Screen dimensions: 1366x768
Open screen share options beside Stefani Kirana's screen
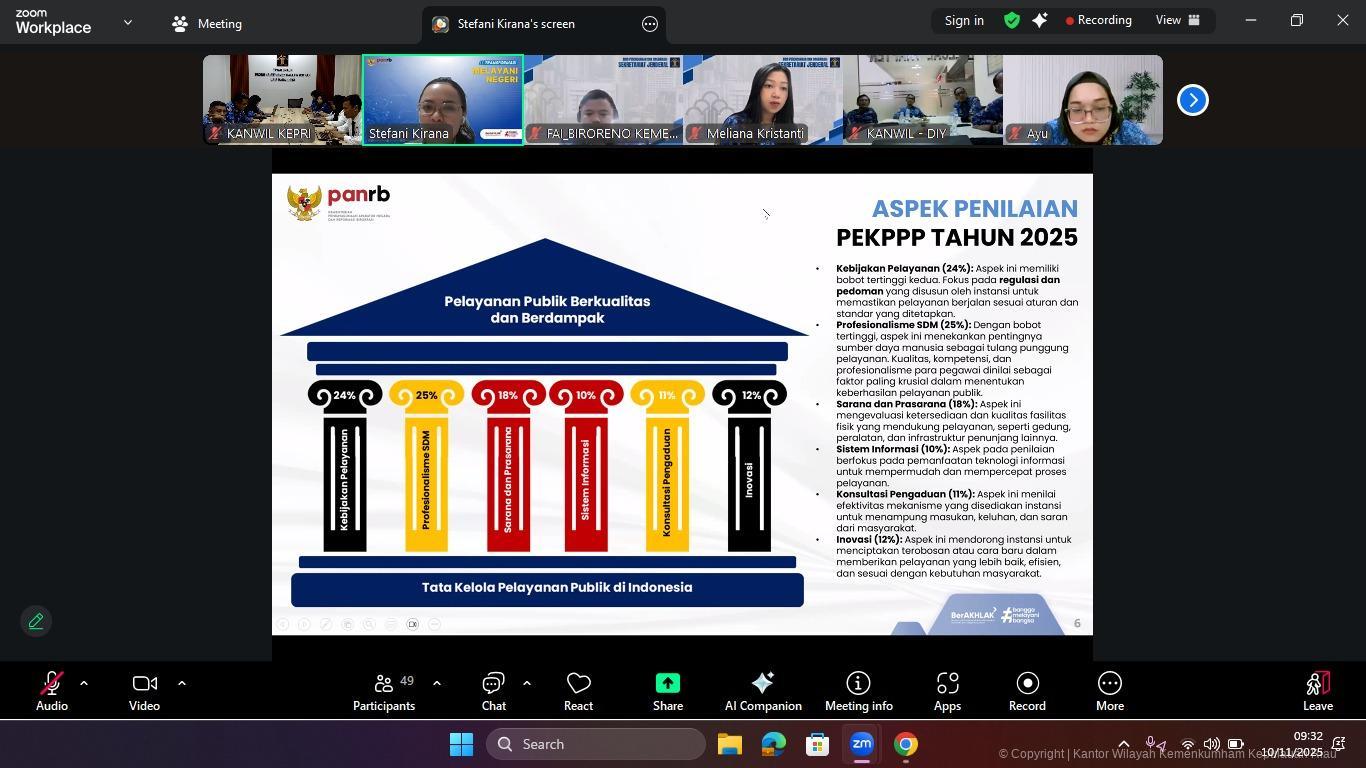coord(650,24)
